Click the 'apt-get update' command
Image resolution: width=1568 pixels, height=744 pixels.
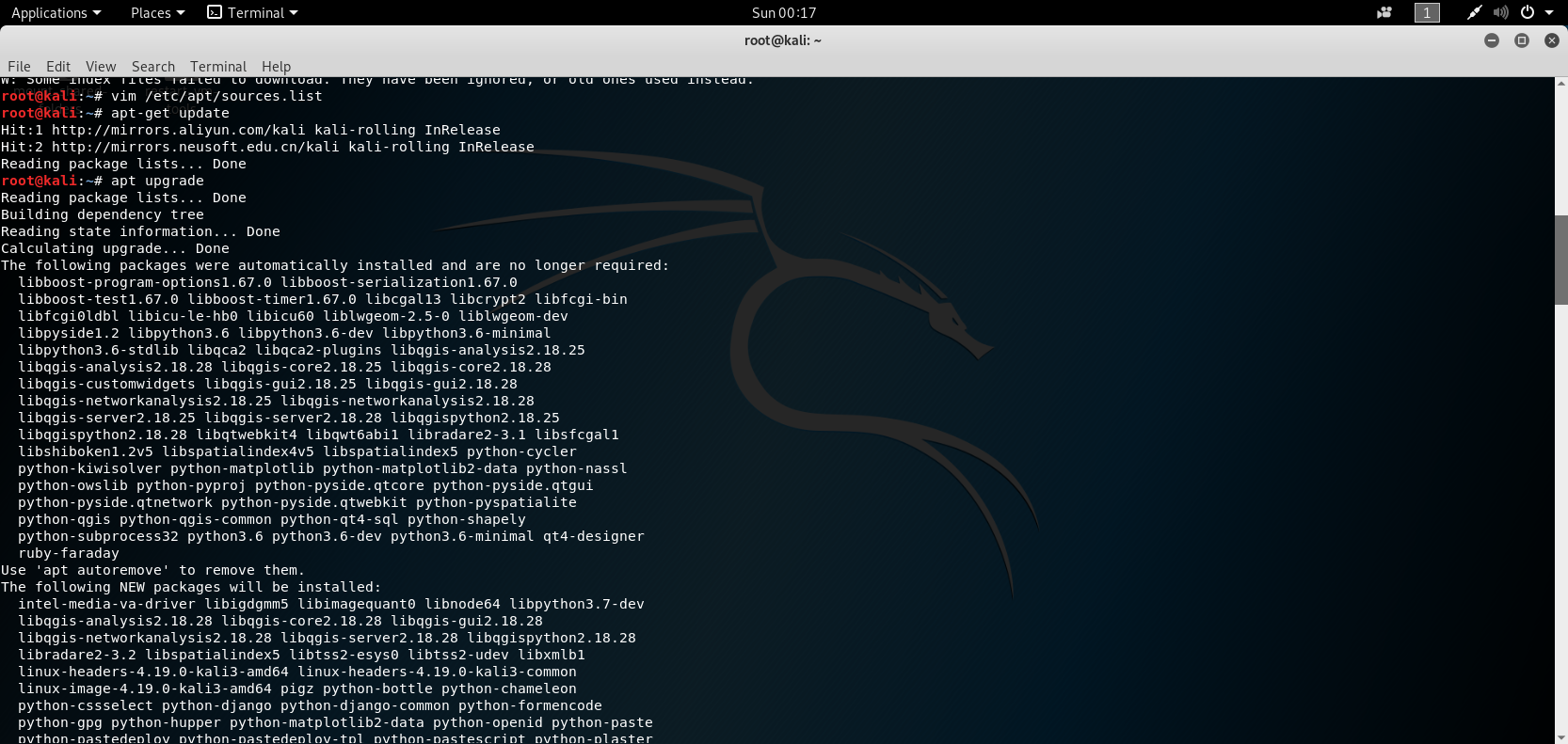(x=170, y=113)
